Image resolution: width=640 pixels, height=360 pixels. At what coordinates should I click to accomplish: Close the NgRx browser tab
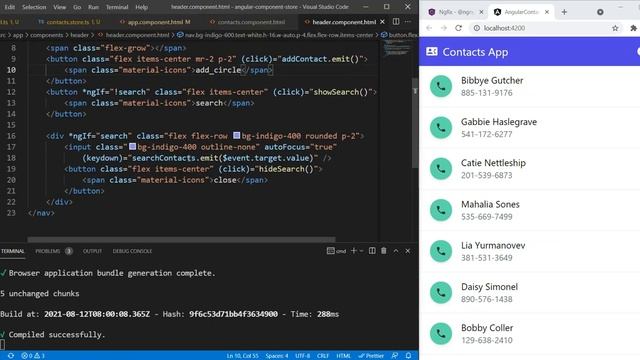pyautogui.click(x=481, y=12)
